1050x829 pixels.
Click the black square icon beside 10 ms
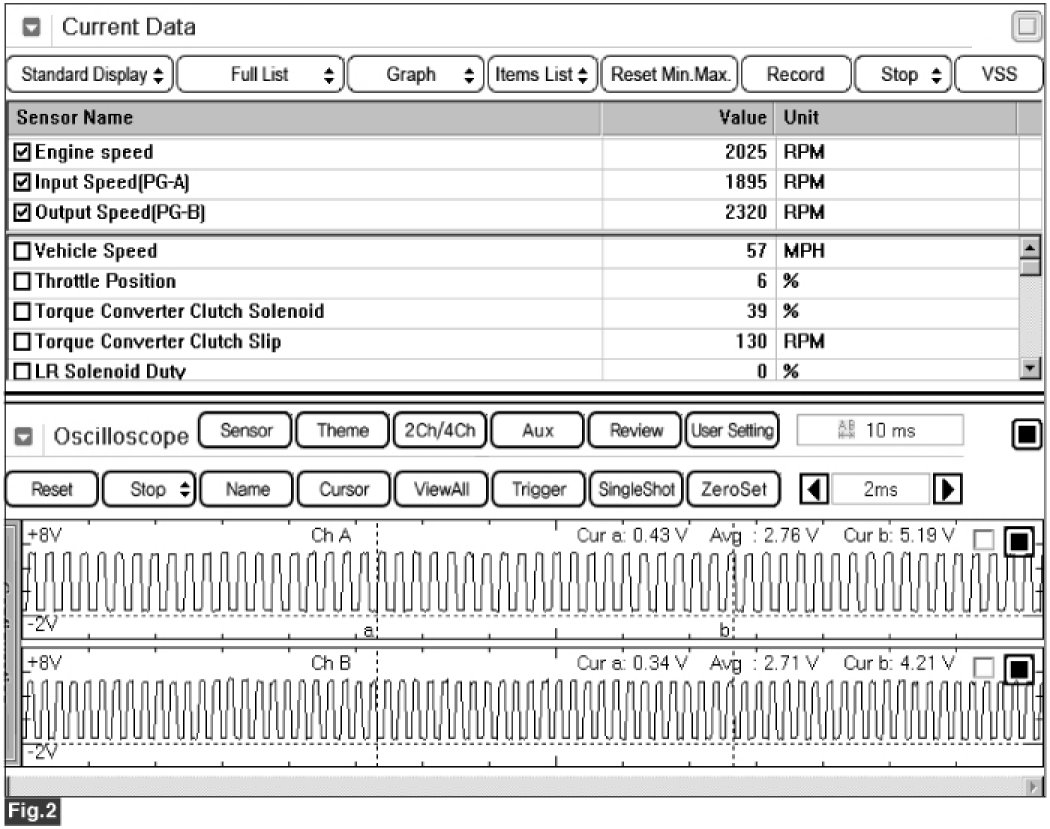coord(1027,435)
